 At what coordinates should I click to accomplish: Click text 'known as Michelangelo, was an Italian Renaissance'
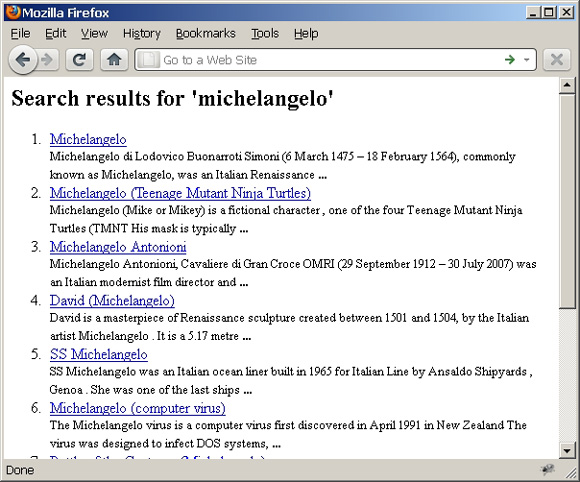pyautogui.click(x=182, y=175)
